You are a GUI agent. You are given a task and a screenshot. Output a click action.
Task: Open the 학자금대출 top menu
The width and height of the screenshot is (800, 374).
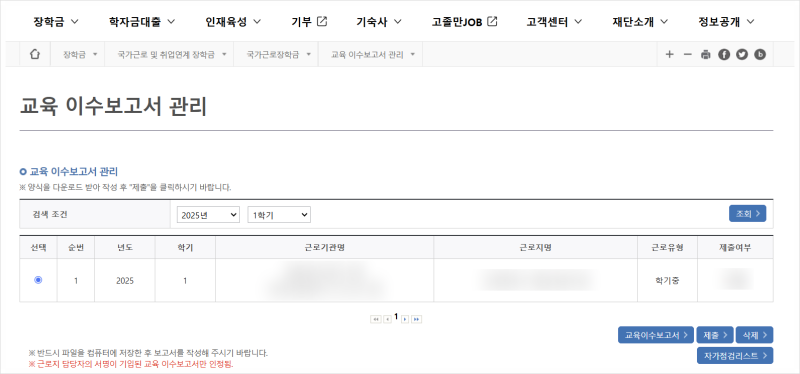142,21
